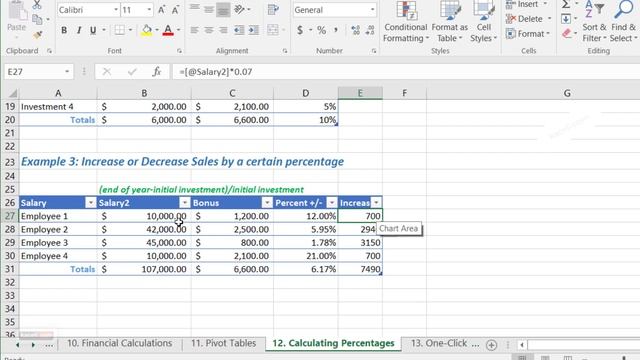Open the font size 11 dropdown
Screen dimensions: 640x360
pos(149,10)
